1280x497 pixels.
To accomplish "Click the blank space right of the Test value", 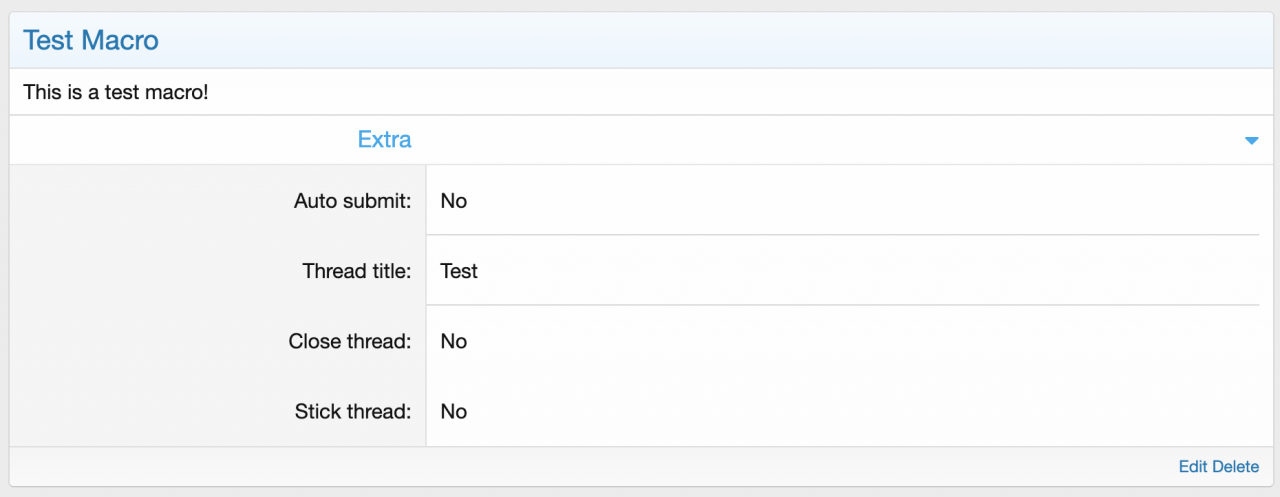I will pos(850,271).
